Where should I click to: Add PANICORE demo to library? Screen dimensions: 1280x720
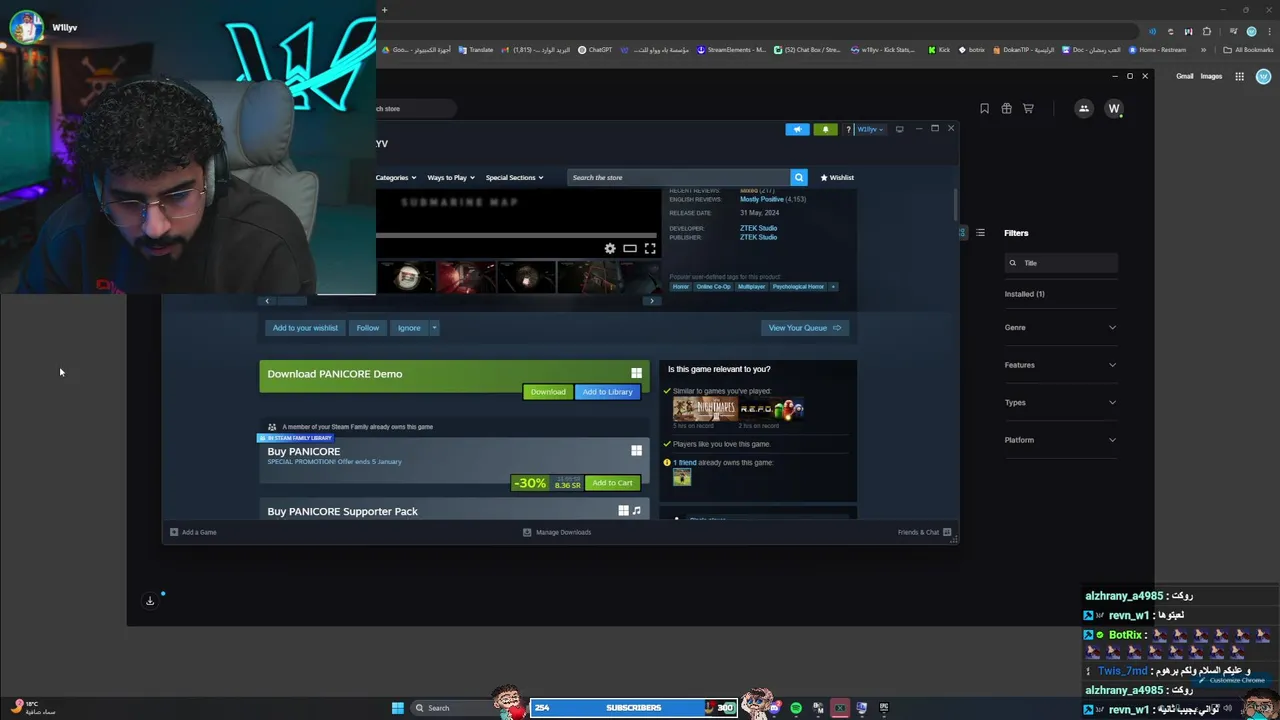coord(607,392)
